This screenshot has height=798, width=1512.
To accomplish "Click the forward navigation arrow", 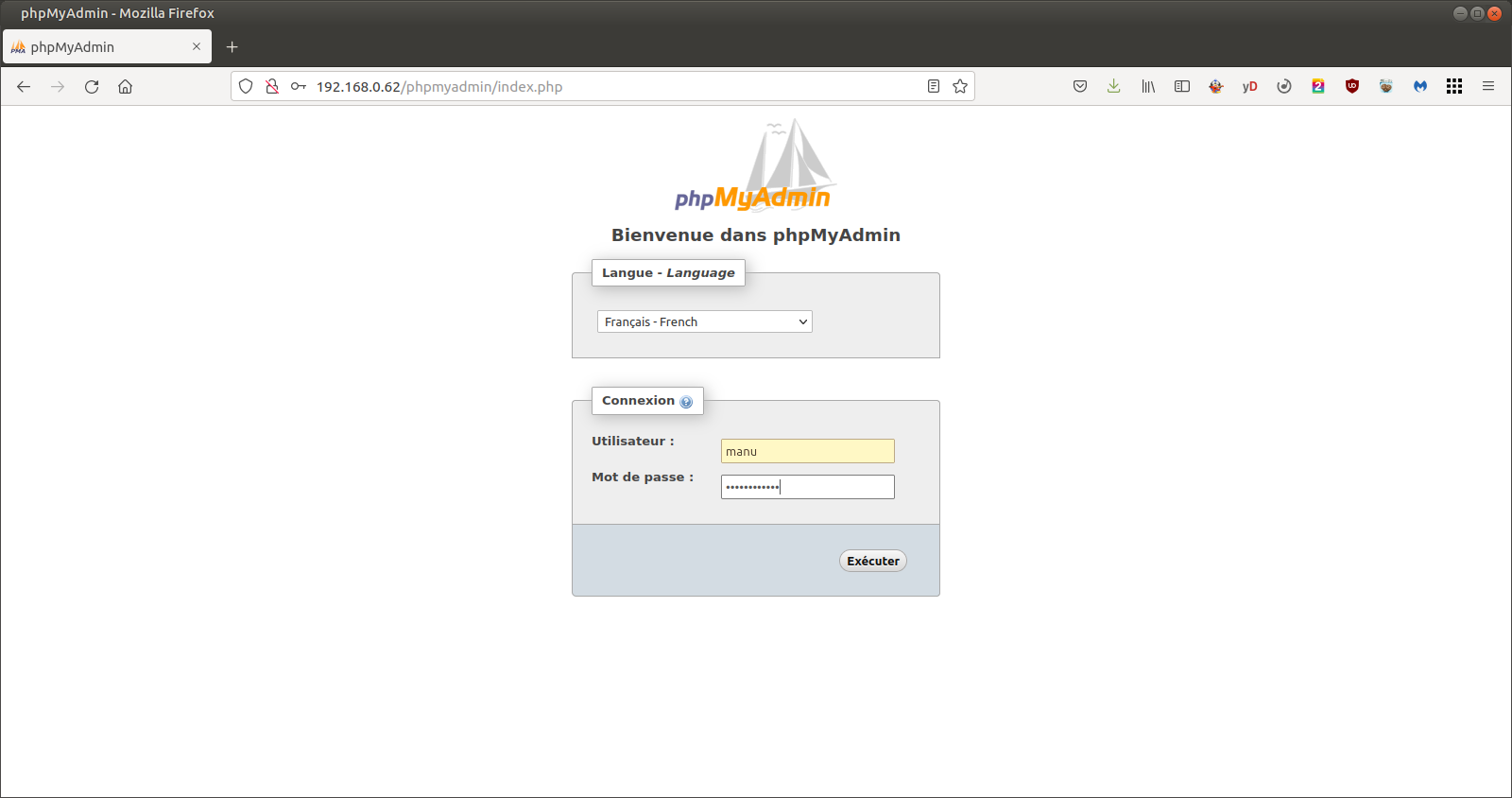I will tap(58, 86).
